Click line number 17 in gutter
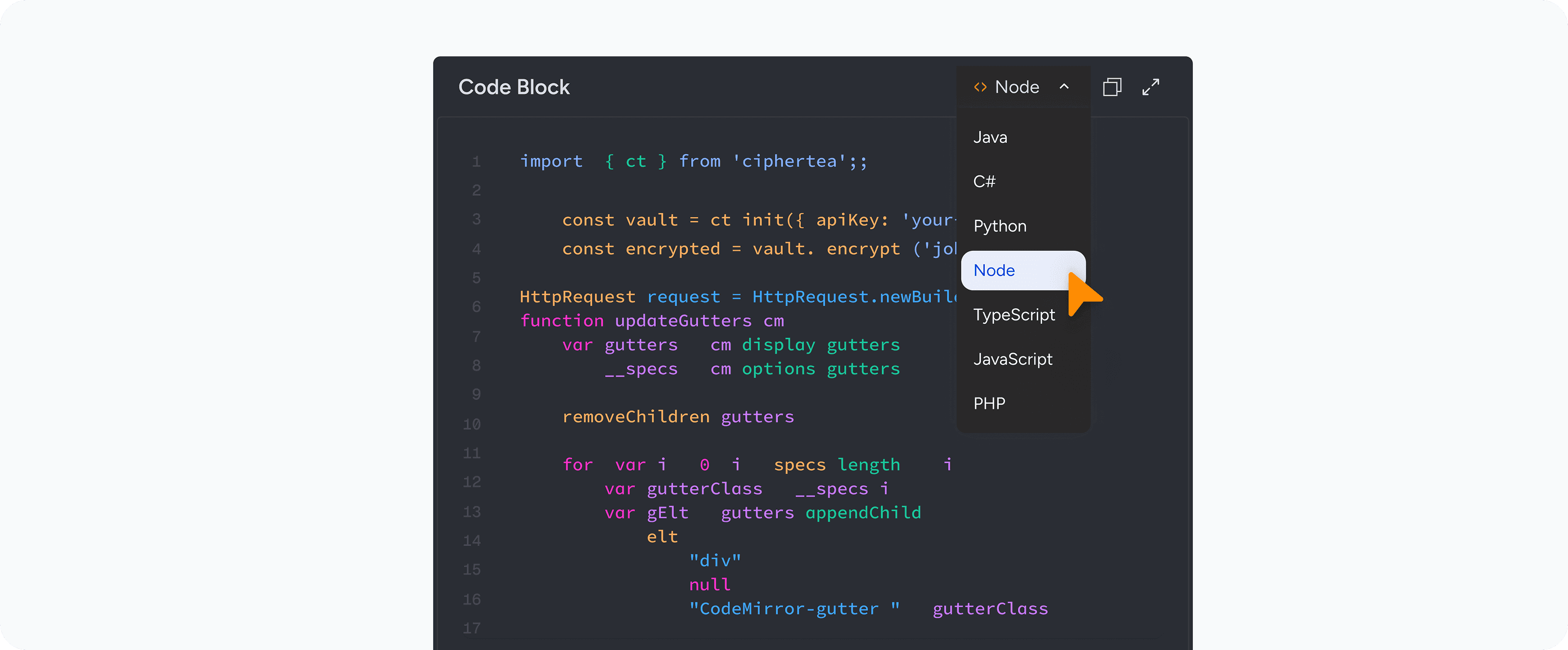1568x650 pixels. (472, 628)
